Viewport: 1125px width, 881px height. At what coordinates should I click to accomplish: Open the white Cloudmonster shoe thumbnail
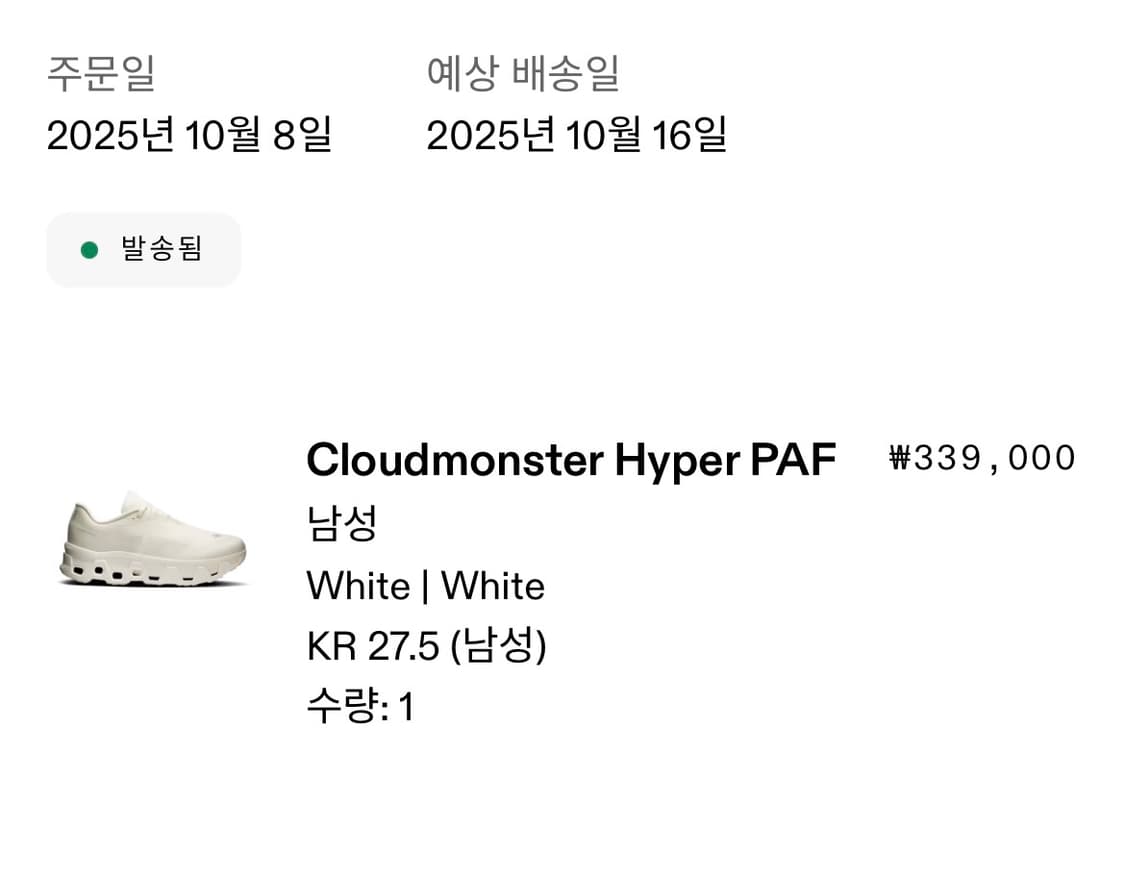point(152,538)
